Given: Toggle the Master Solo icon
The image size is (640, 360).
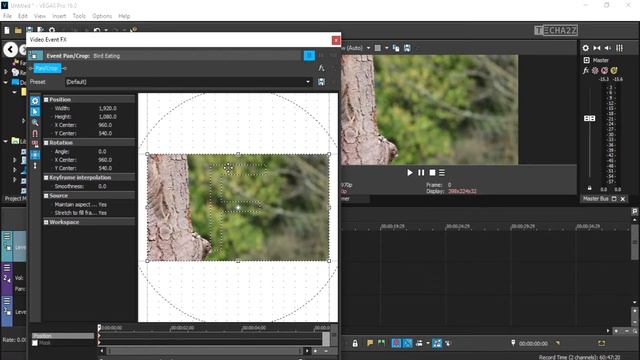Looking at the screenshot, I should (x=614, y=71).
